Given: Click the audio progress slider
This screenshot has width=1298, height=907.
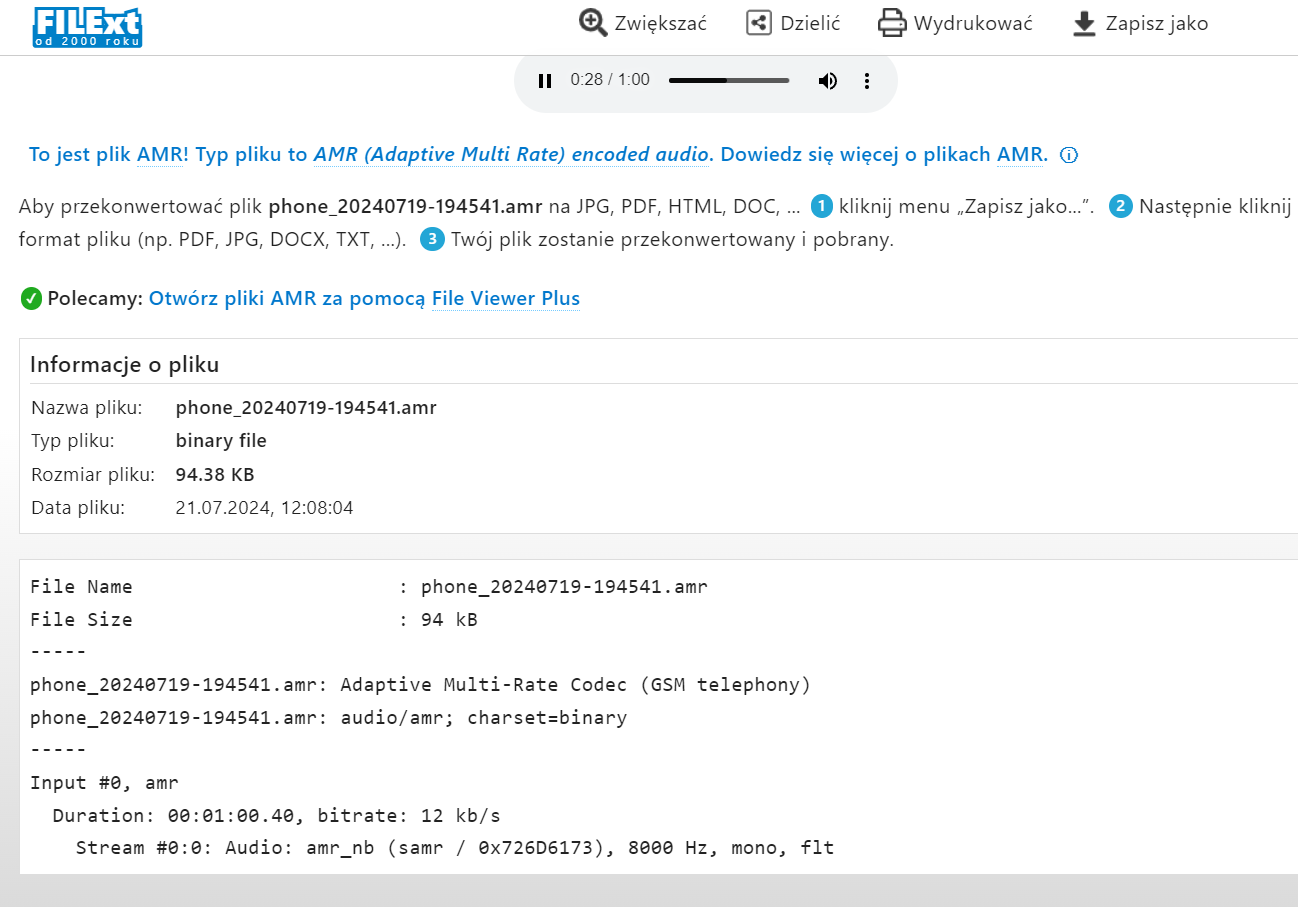Looking at the screenshot, I should pyautogui.click(x=728, y=80).
